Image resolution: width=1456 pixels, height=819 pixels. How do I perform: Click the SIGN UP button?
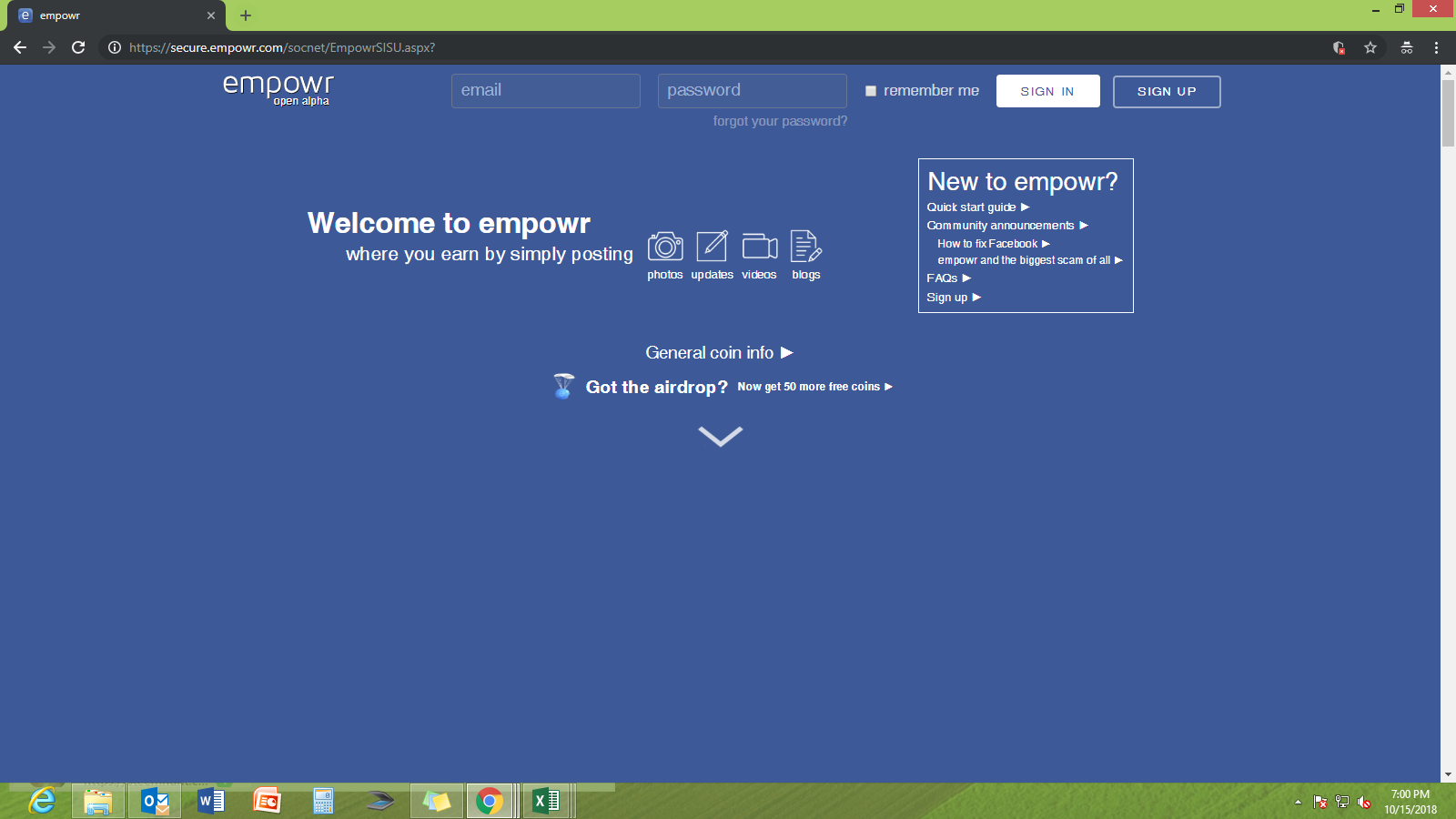pos(1167,91)
